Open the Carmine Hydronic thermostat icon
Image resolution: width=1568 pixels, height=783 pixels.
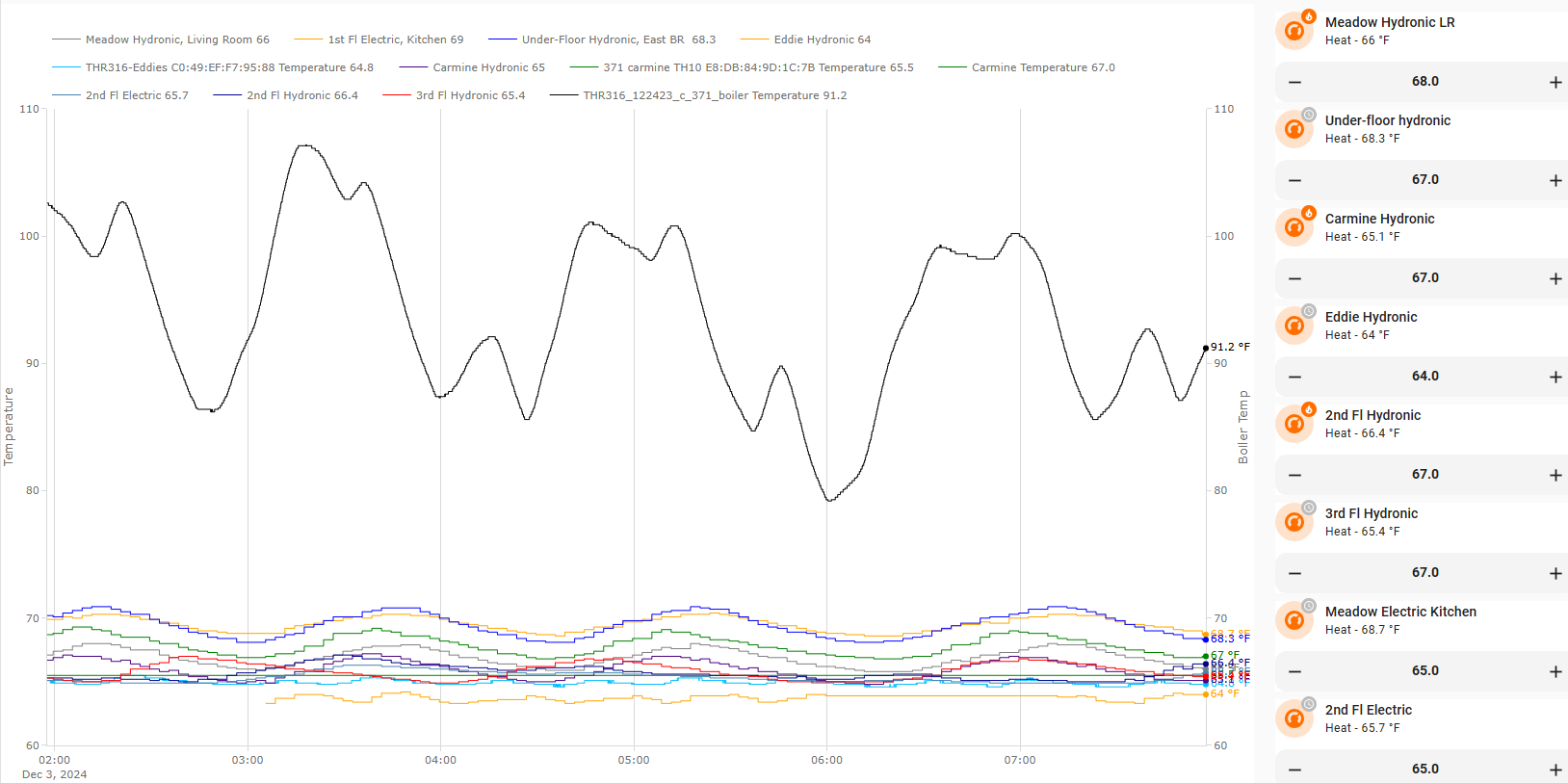point(1294,227)
